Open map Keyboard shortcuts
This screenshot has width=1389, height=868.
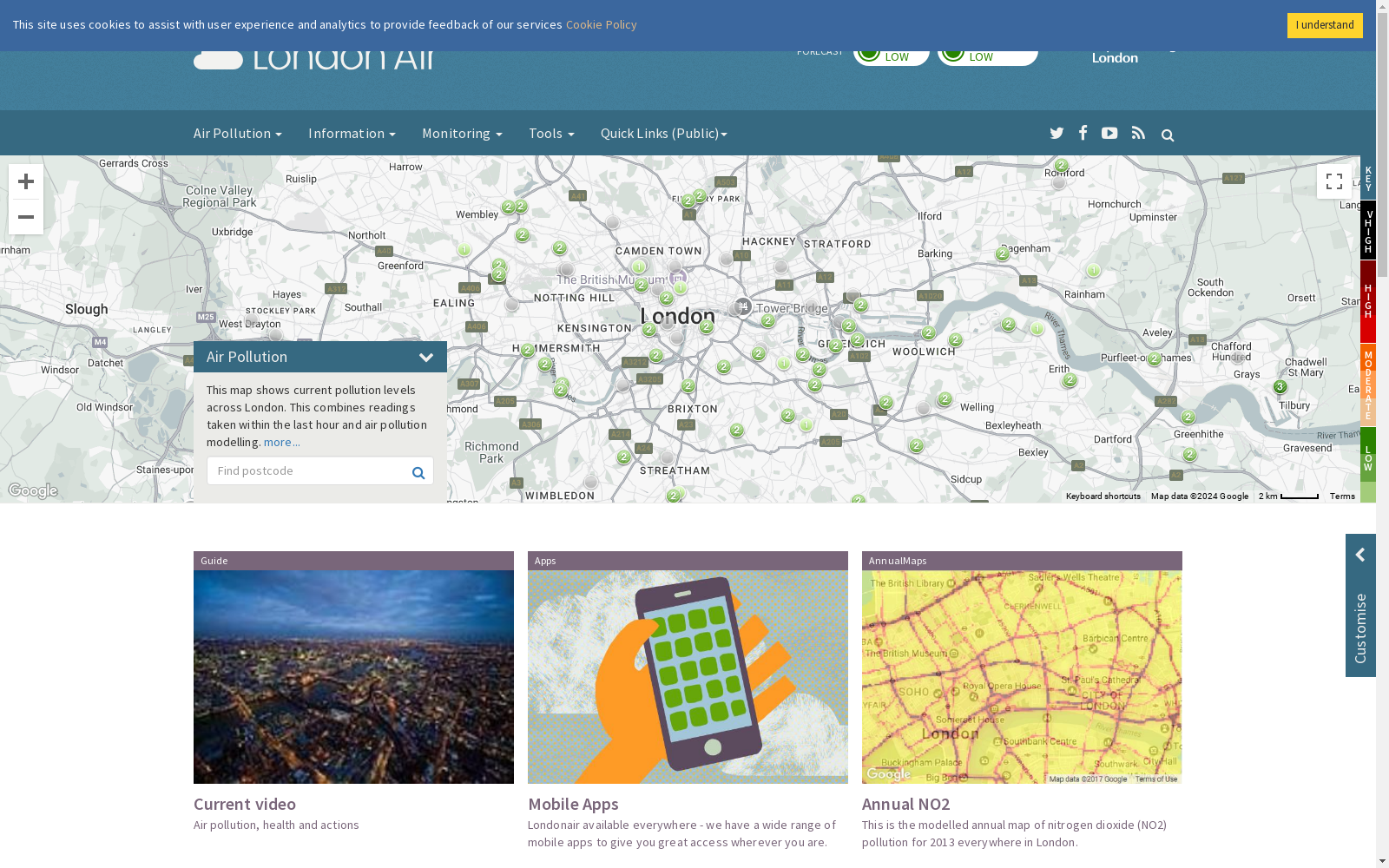(x=1103, y=496)
